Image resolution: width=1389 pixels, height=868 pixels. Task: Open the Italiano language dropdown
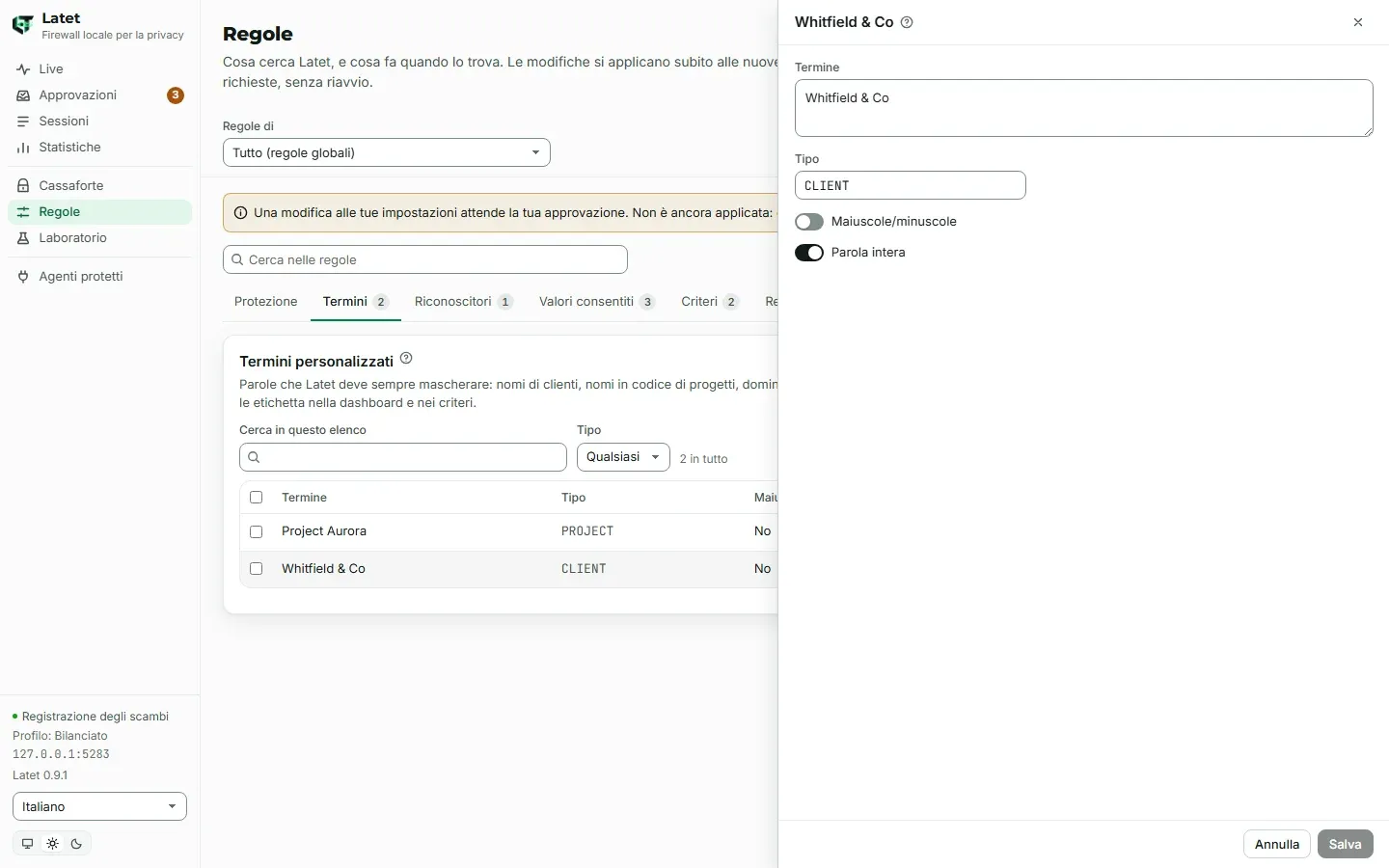pos(99,806)
